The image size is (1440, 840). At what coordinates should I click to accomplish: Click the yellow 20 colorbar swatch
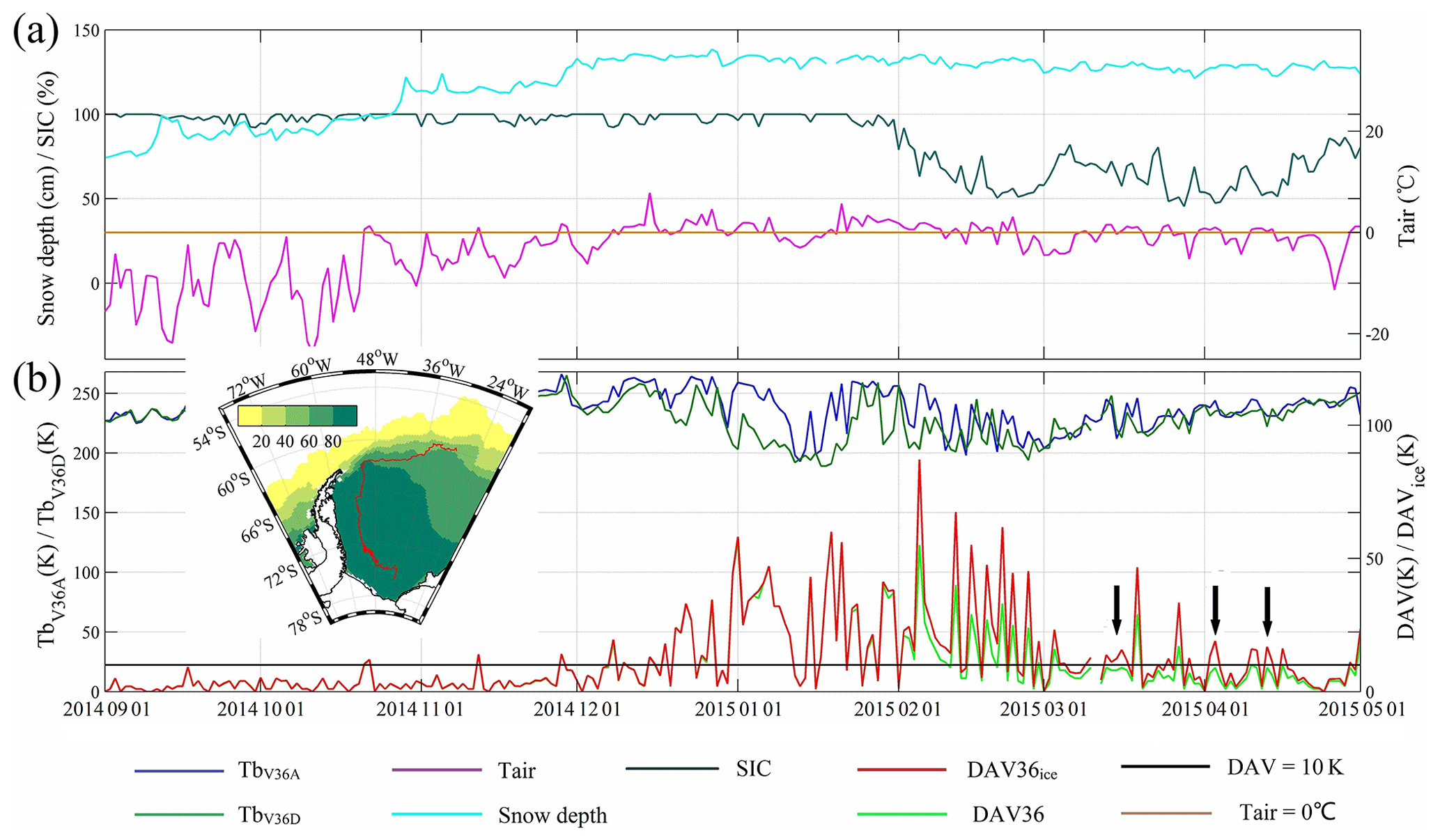(249, 416)
